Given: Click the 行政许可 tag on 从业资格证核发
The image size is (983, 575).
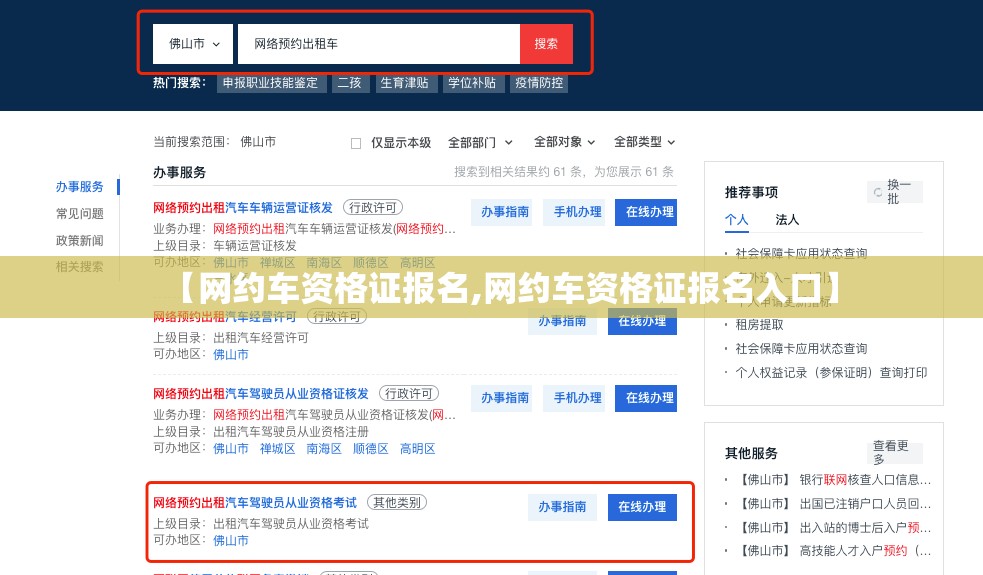Looking at the screenshot, I should pyautogui.click(x=409, y=394).
